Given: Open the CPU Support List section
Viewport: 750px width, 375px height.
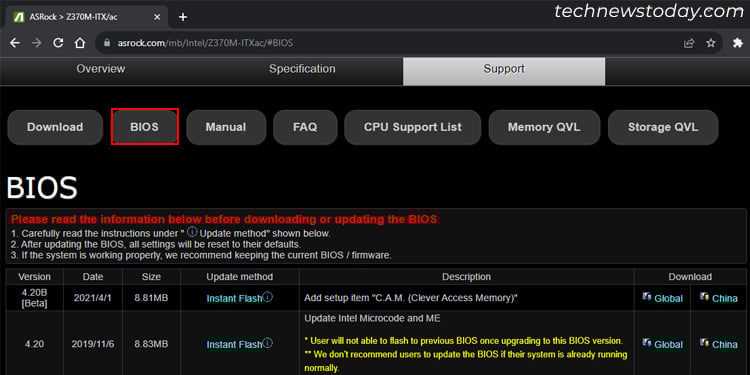Looking at the screenshot, I should click(413, 127).
